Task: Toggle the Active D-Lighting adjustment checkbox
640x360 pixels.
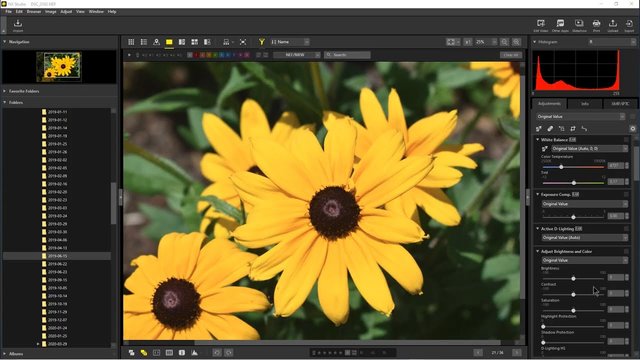Action: [626, 229]
